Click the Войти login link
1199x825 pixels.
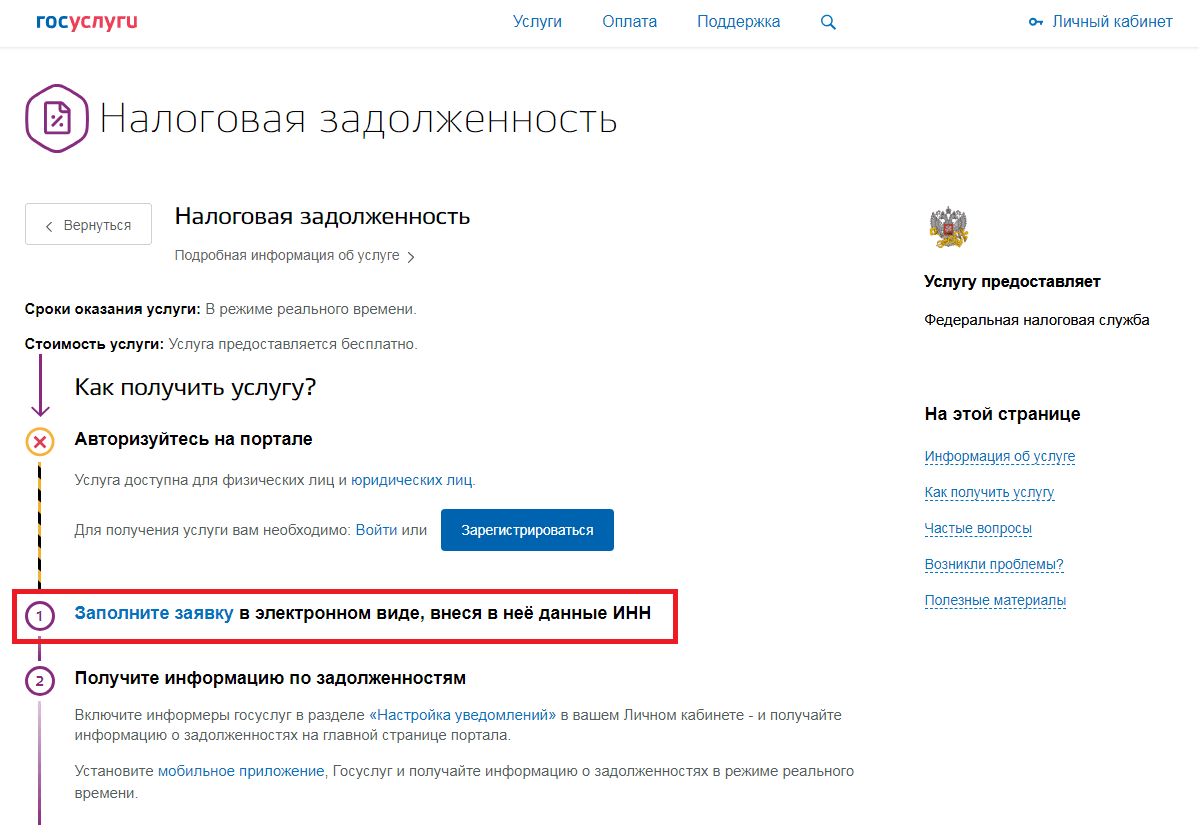click(376, 530)
